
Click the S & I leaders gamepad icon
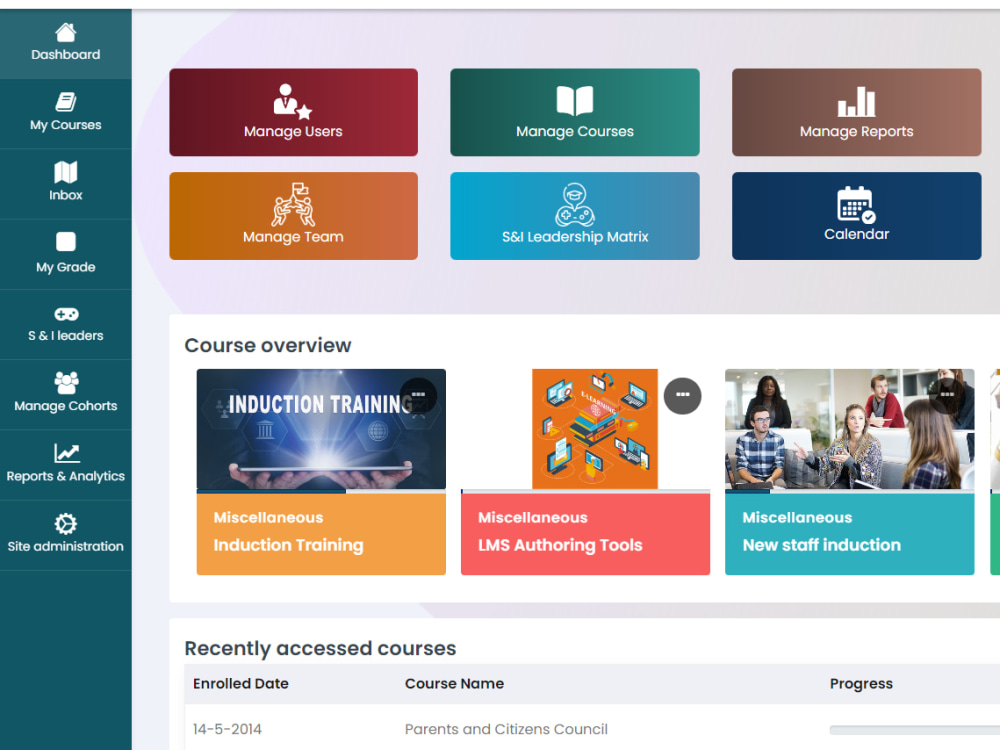coord(66,314)
